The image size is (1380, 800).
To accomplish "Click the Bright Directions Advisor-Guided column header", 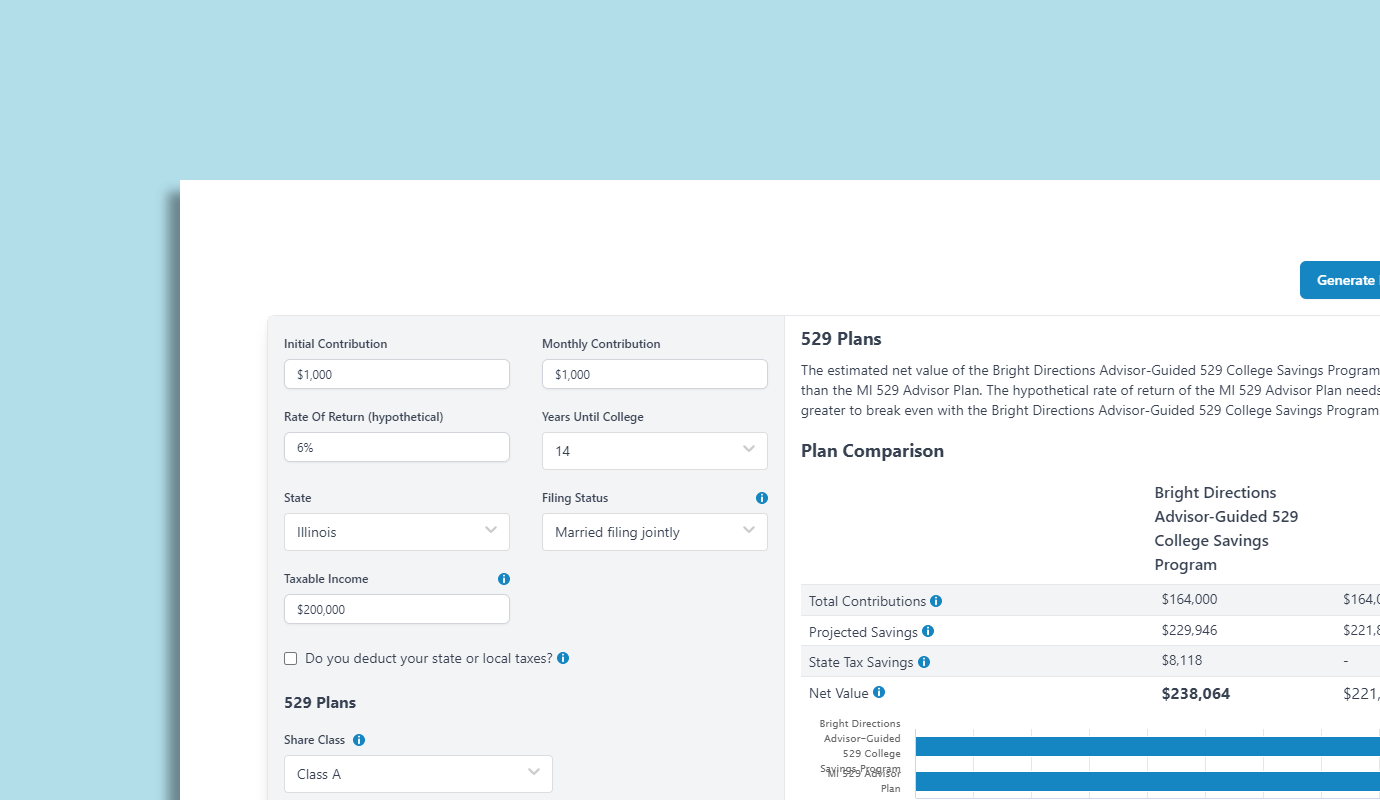I will pos(1226,528).
